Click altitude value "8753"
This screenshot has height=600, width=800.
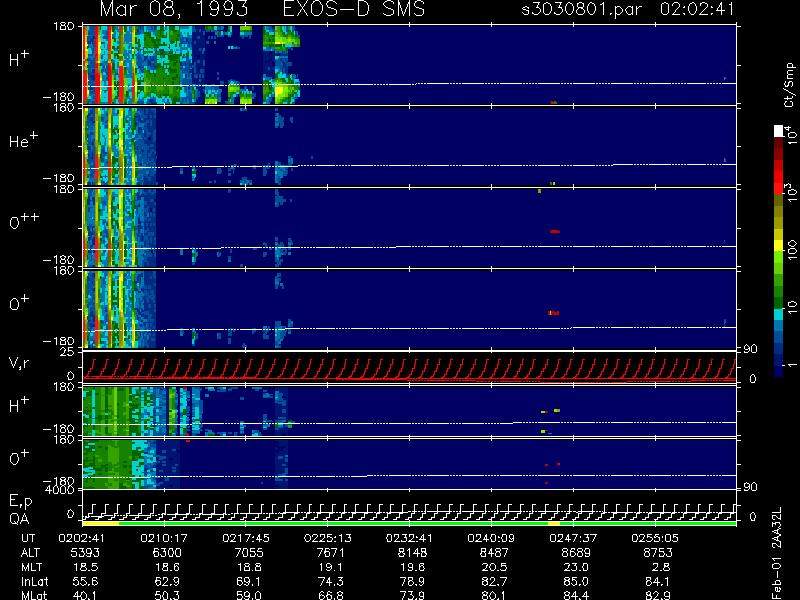tap(657, 553)
